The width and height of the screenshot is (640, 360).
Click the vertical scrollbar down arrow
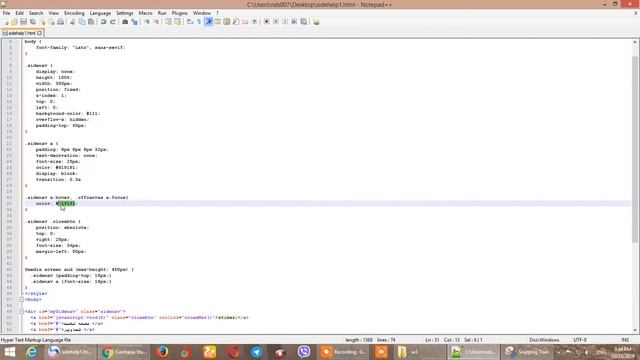[635, 330]
